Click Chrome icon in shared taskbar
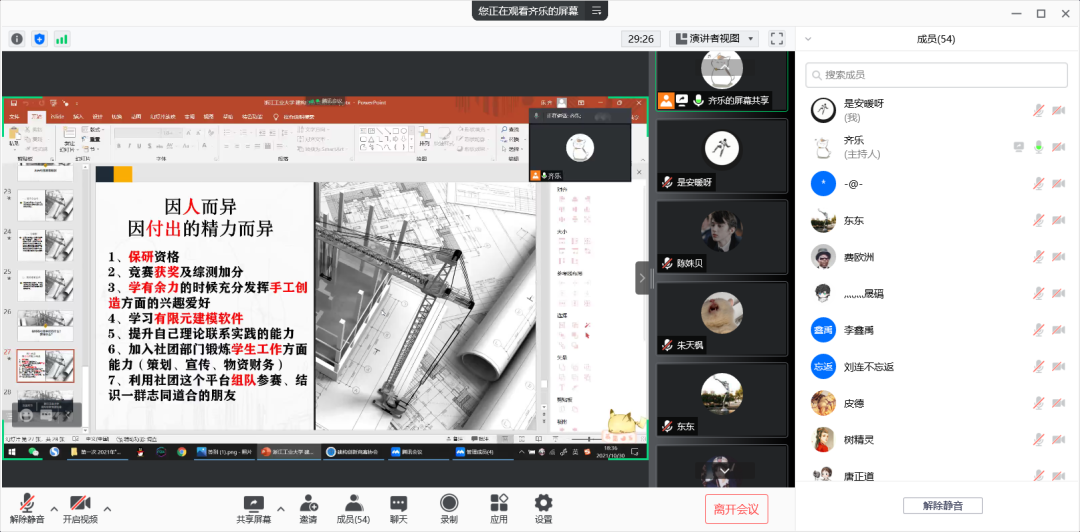1080x532 pixels. [x=181, y=452]
